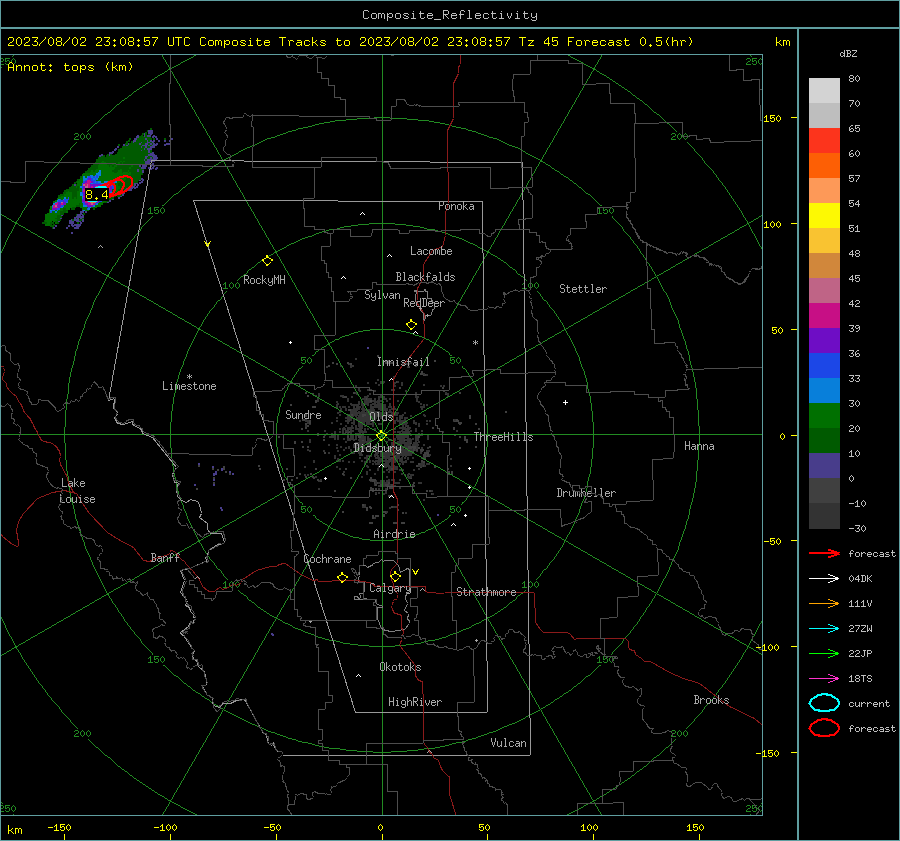
Task: Select the purple swatch between 39 and 36 dBZ
Action: click(x=824, y=341)
